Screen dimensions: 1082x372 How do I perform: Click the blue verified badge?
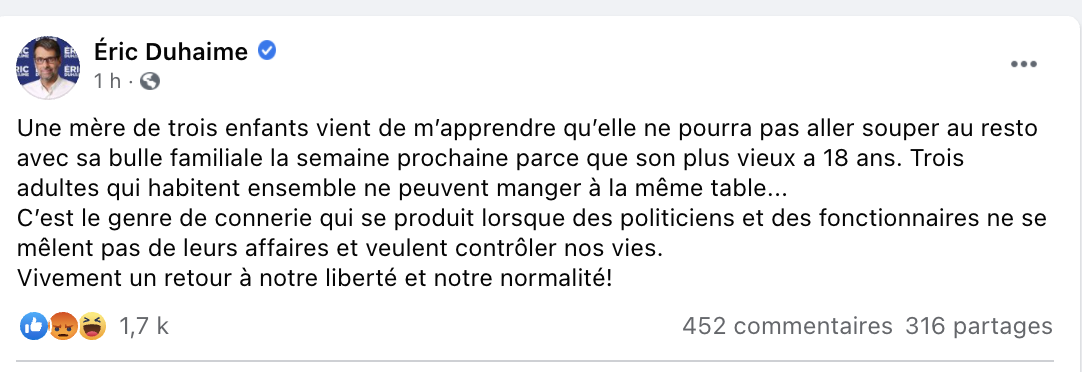[267, 50]
